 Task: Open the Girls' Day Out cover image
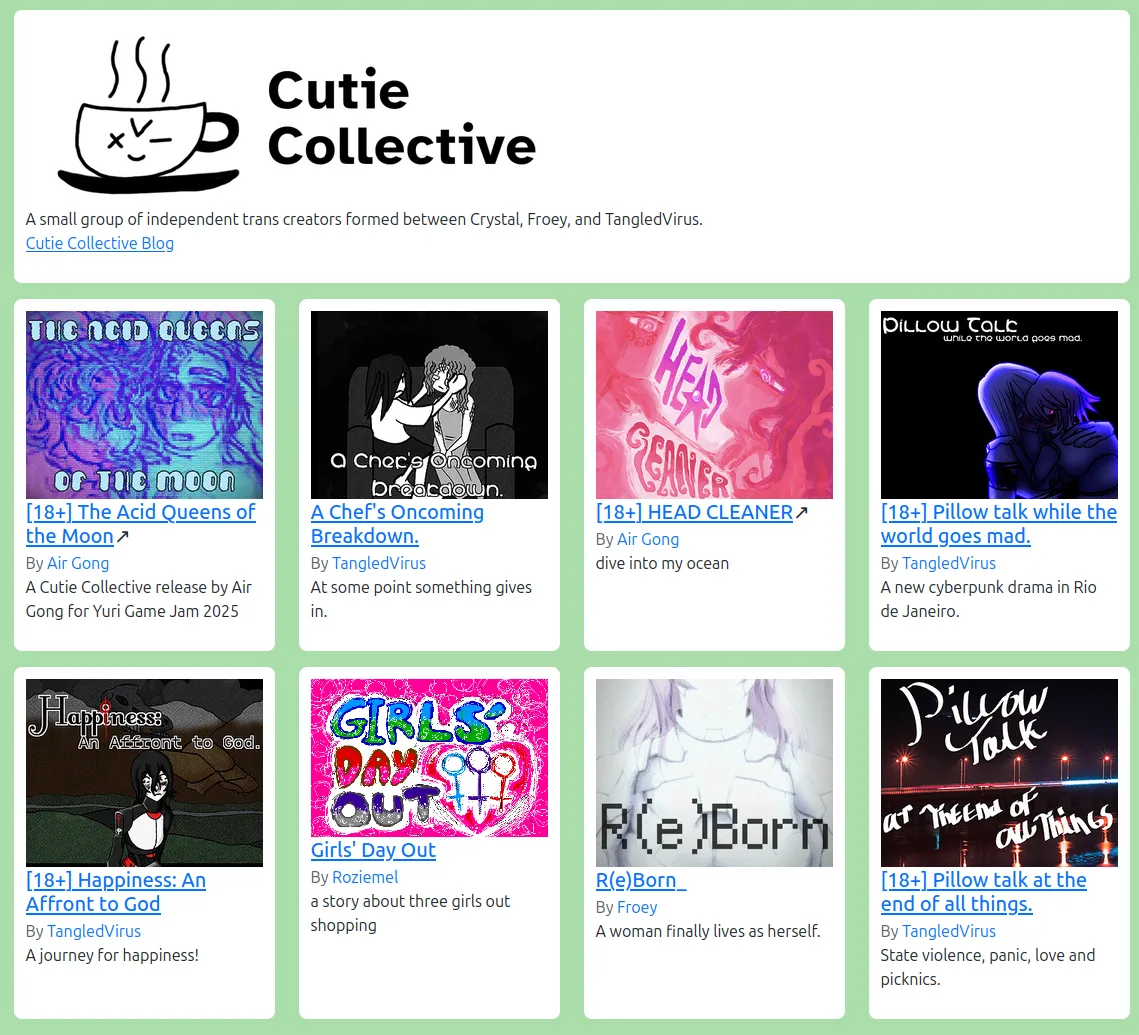tap(429, 758)
